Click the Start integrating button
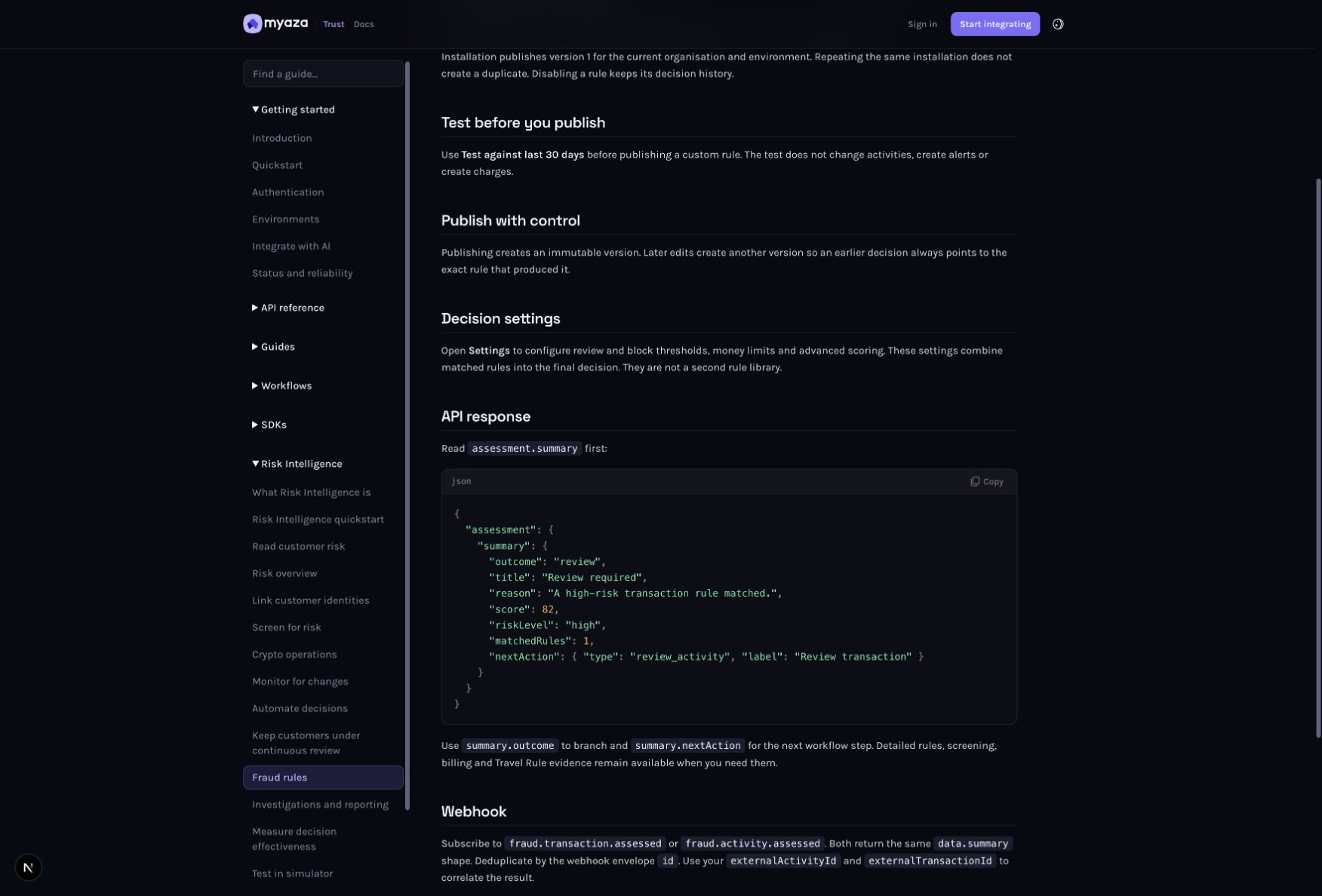Screen dimensions: 1322x896 pyautogui.click(x=995, y=24)
